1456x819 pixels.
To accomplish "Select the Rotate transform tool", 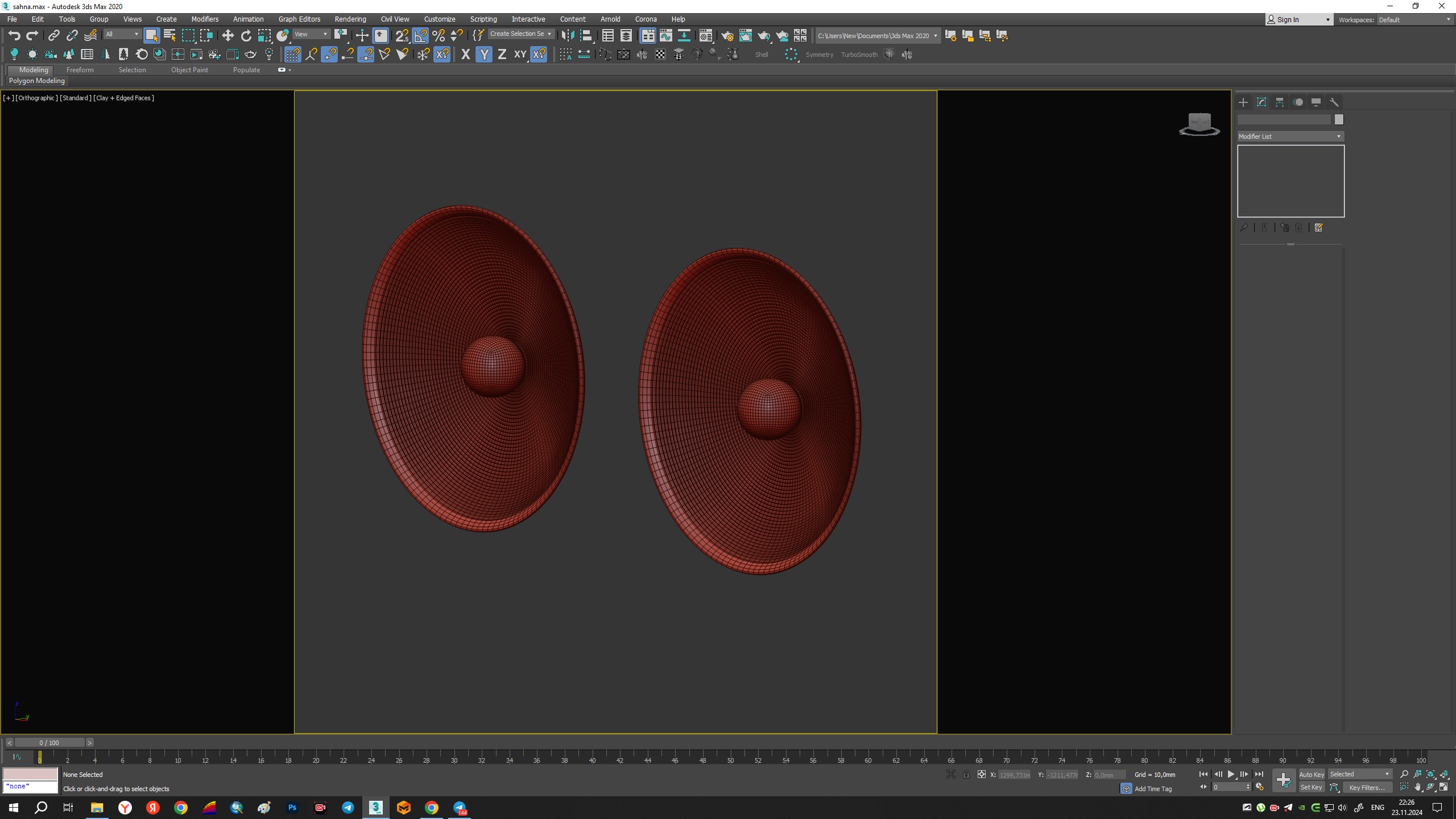I will coord(246,36).
